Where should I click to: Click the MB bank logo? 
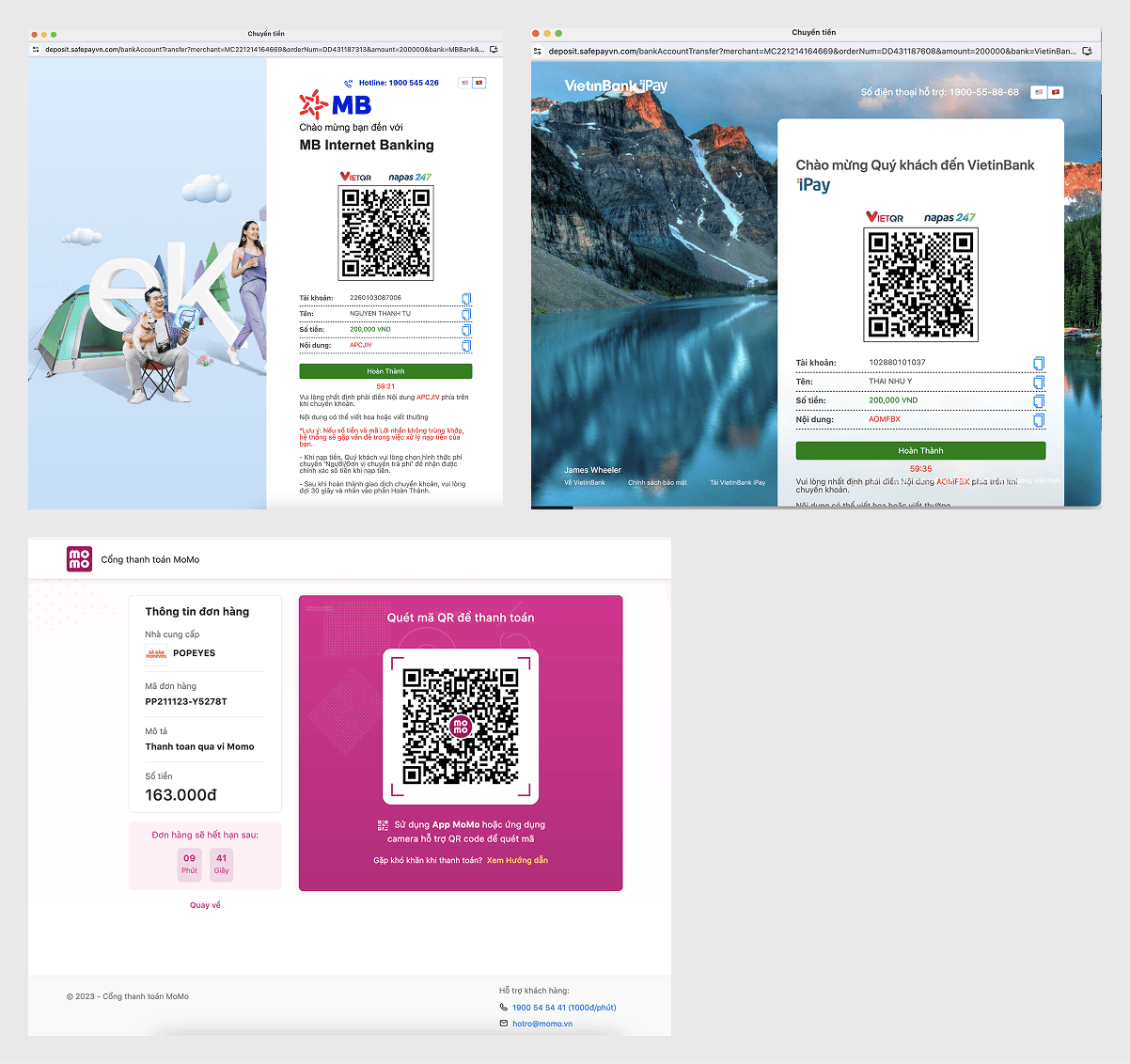[336, 103]
